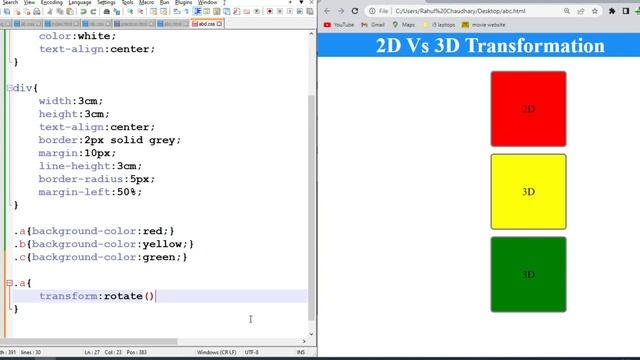Start recording a macro

pos(270,11)
